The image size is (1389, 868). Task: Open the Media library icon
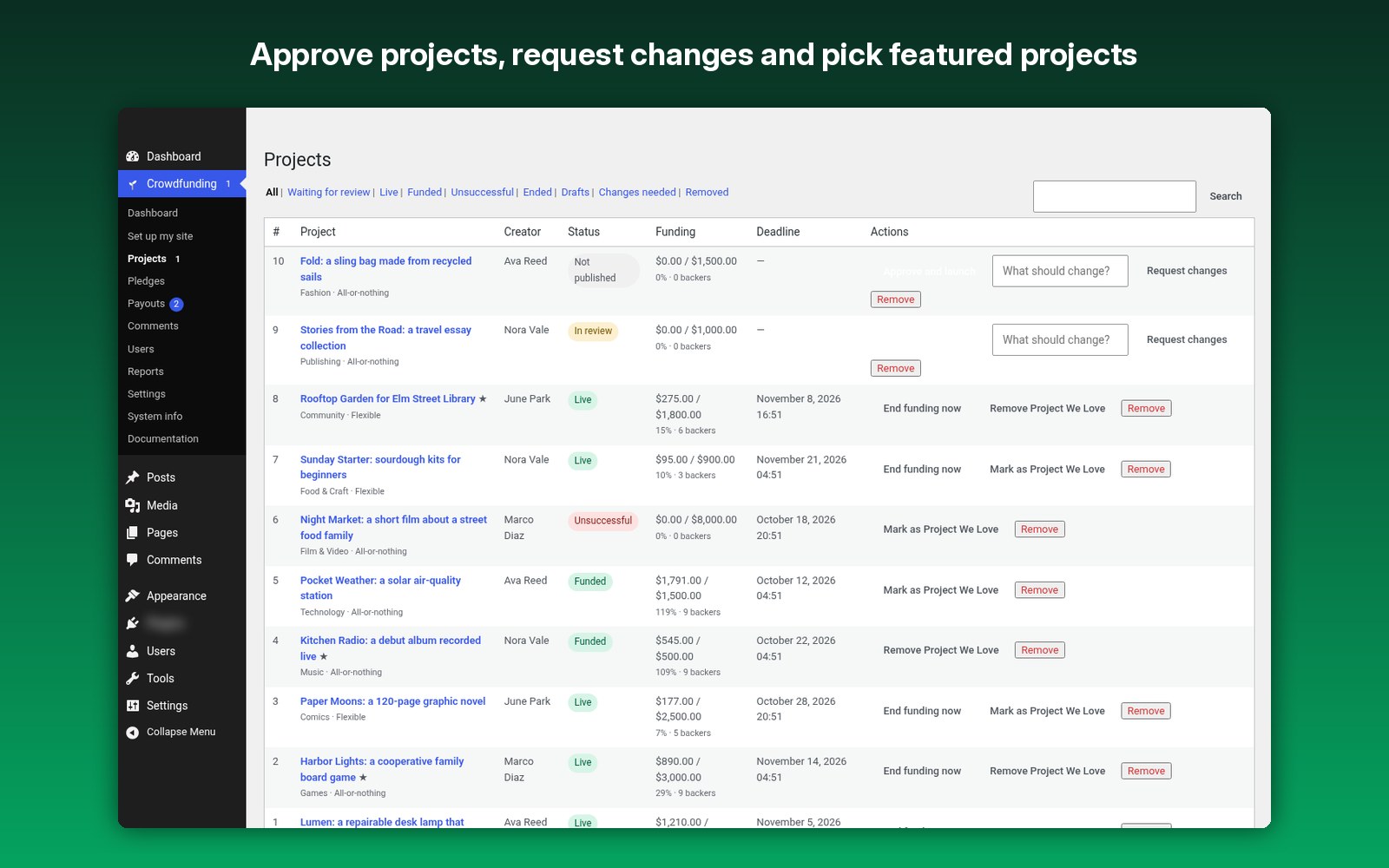tap(133, 505)
